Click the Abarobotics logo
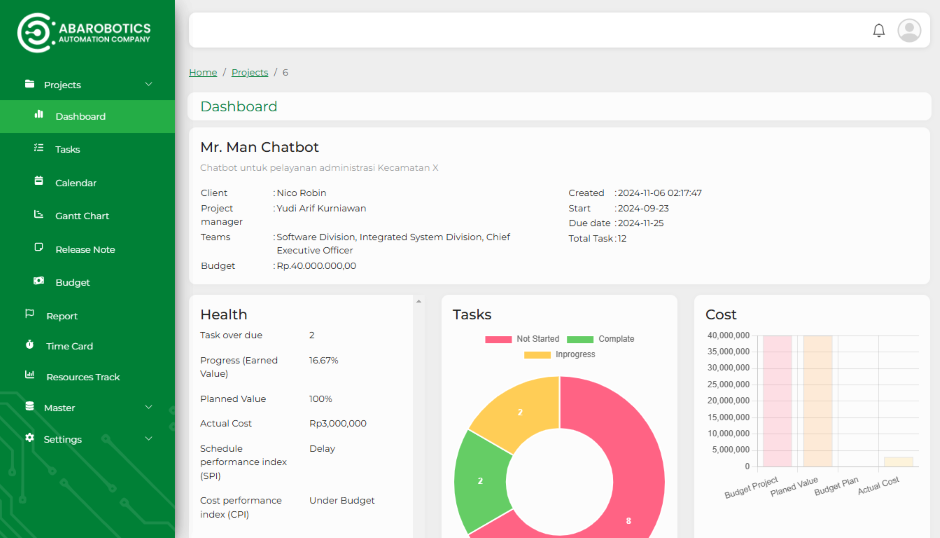 point(84,33)
